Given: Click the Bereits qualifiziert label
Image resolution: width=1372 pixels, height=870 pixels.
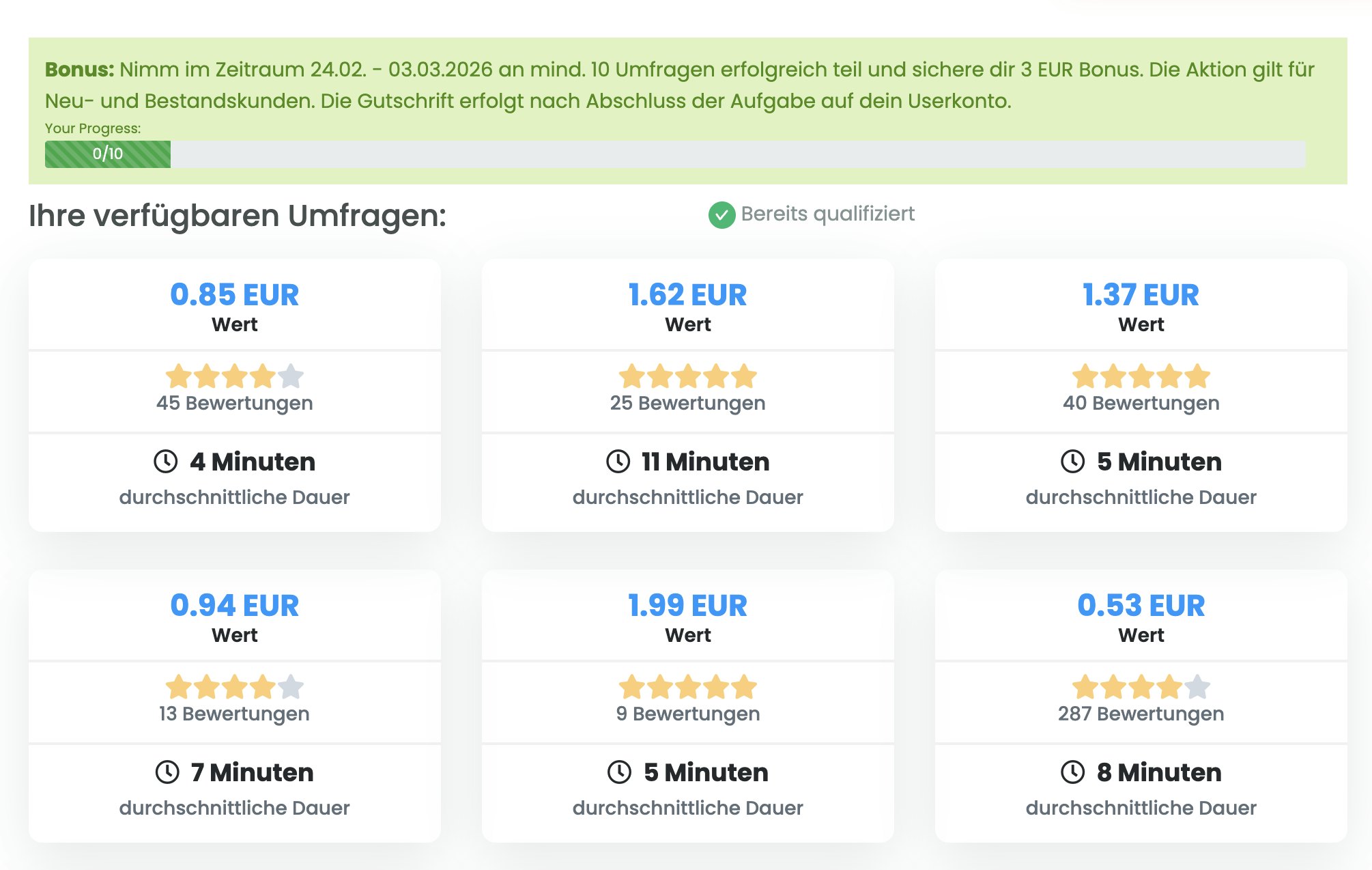Looking at the screenshot, I should 827,214.
